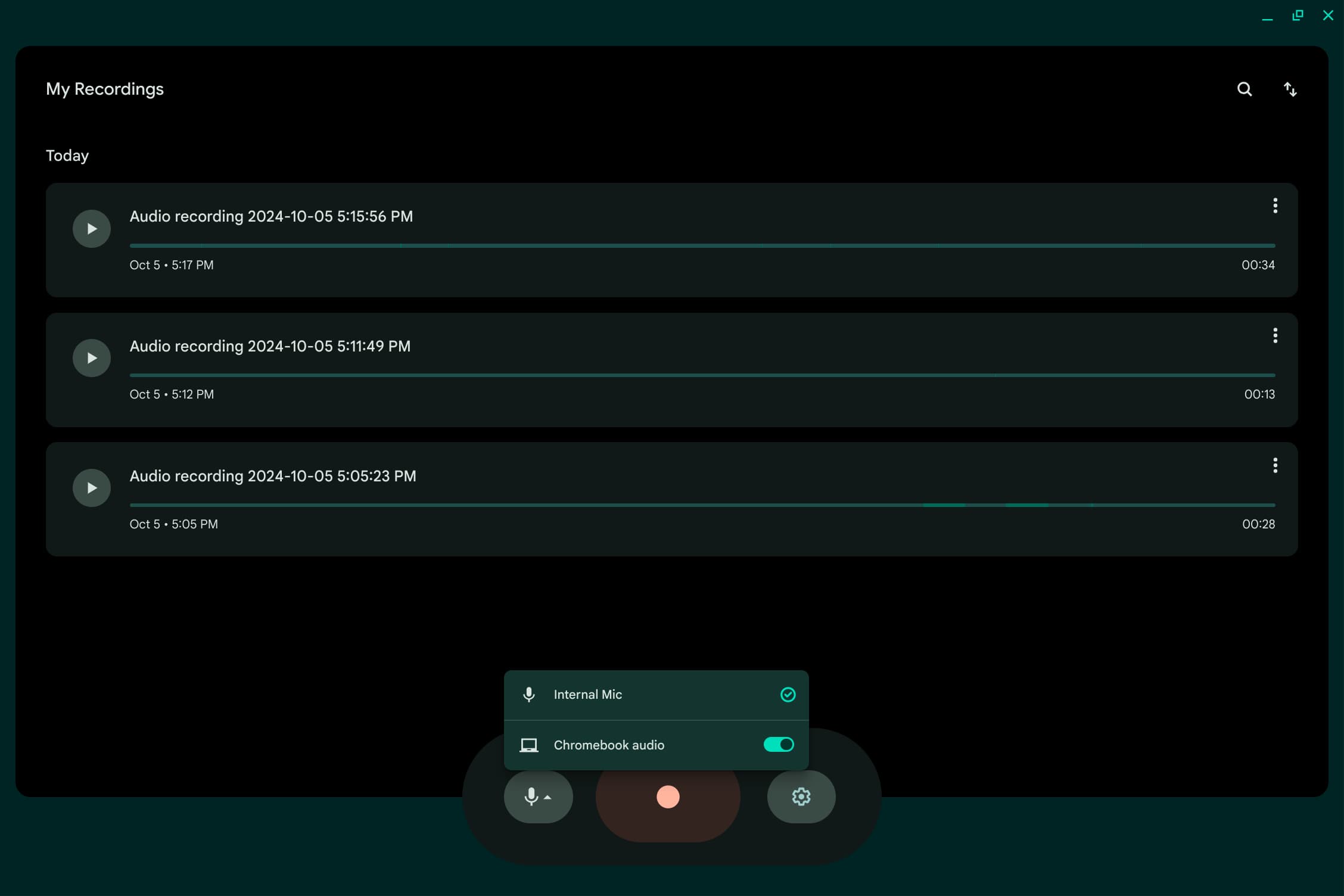Play the first audio recording
This screenshot has height=896, width=1344.
click(91, 228)
